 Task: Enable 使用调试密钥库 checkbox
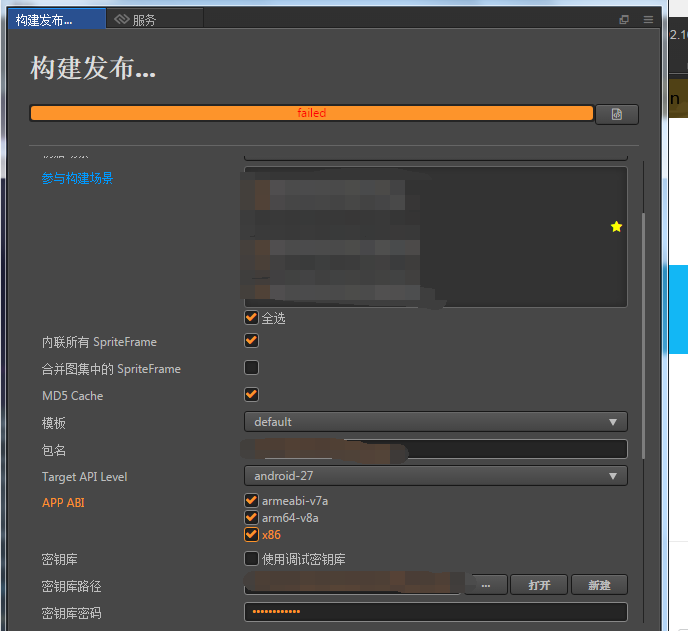[251, 559]
